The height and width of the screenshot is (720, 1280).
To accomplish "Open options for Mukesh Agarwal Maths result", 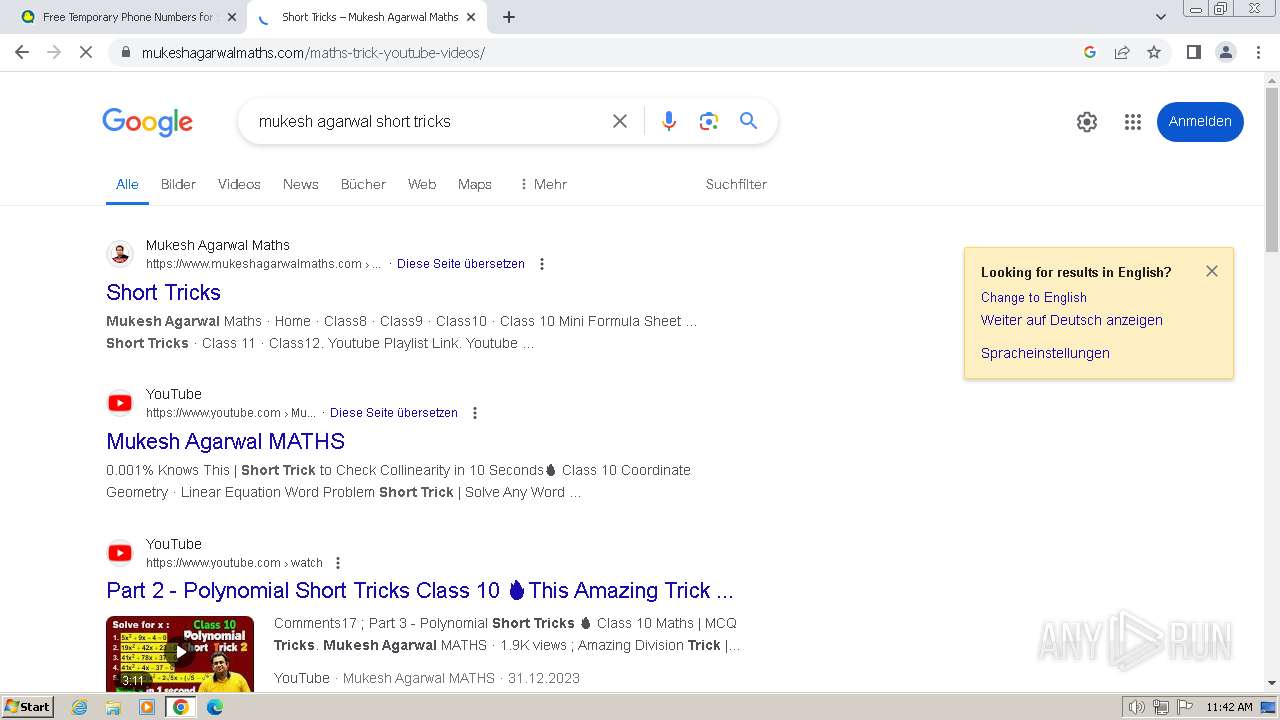I will [542, 264].
